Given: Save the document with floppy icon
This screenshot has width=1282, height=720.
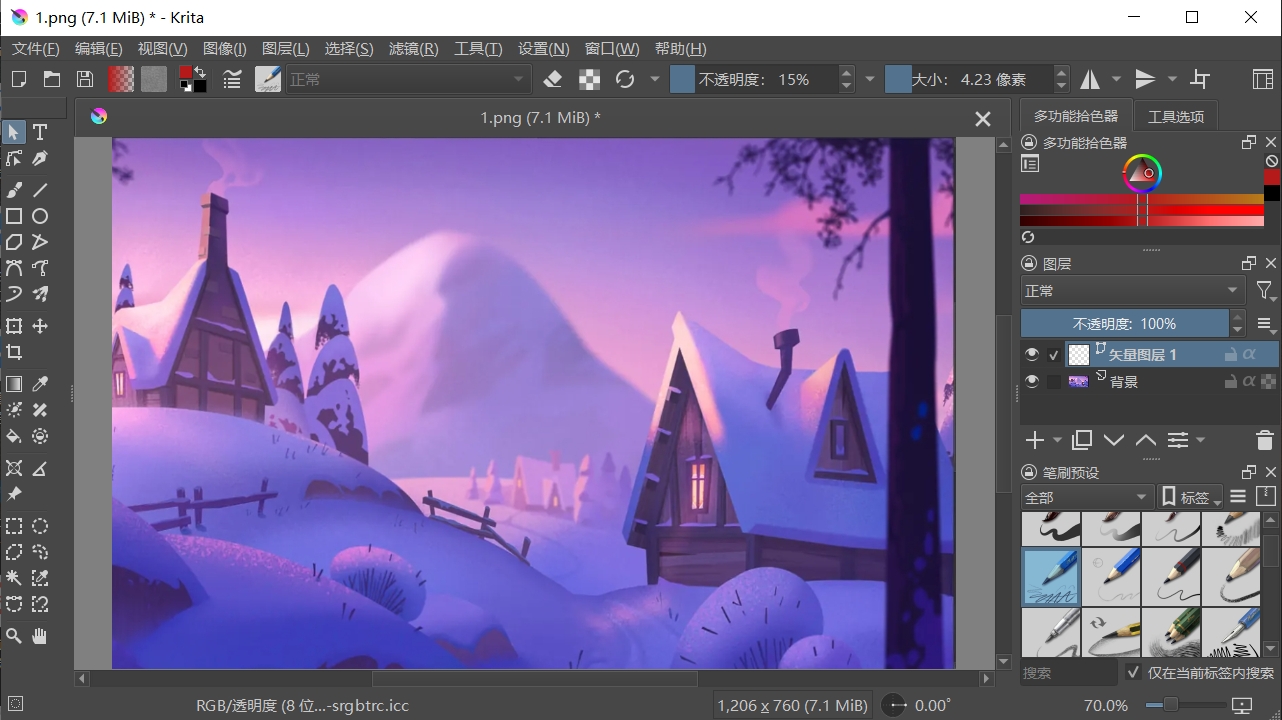Looking at the screenshot, I should 85,79.
